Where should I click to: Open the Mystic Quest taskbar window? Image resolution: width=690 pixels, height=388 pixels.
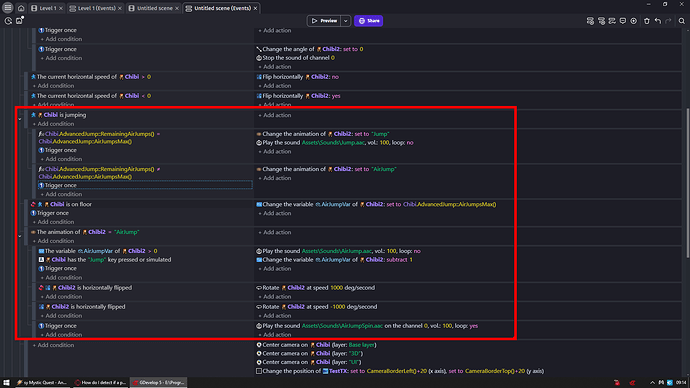click(42, 382)
